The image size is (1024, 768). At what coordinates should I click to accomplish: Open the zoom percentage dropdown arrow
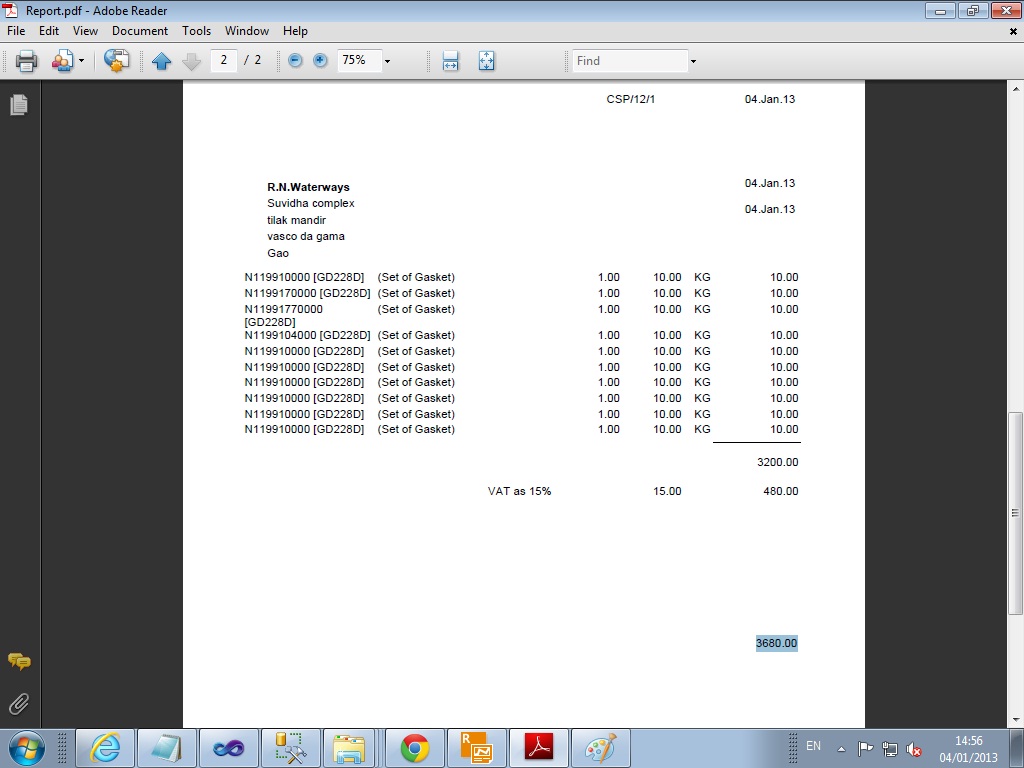coord(387,61)
